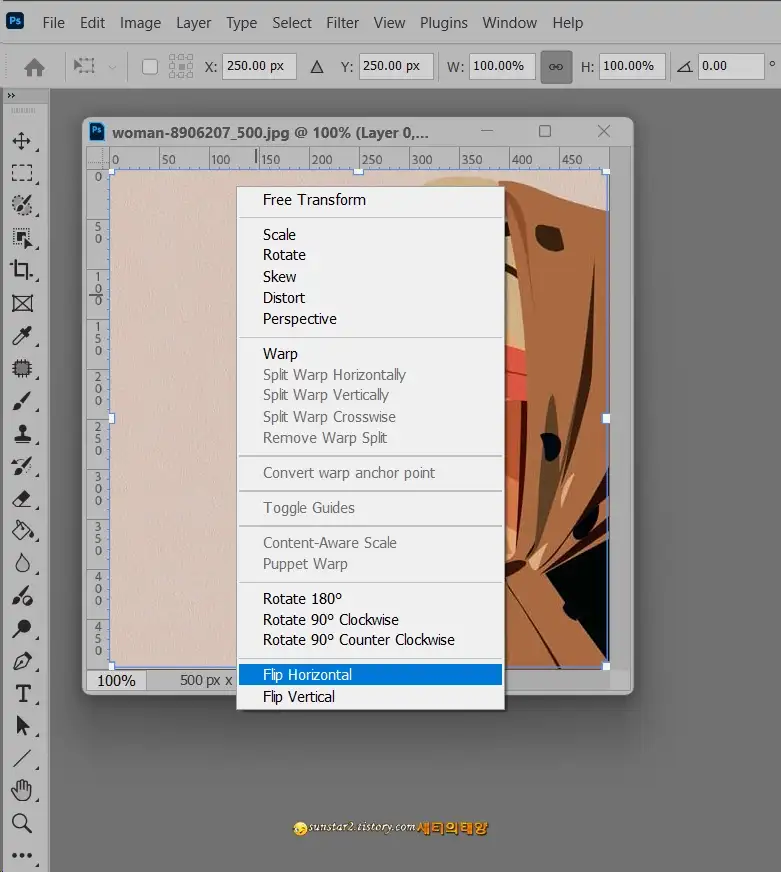Click the W width percentage field

tap(502, 66)
